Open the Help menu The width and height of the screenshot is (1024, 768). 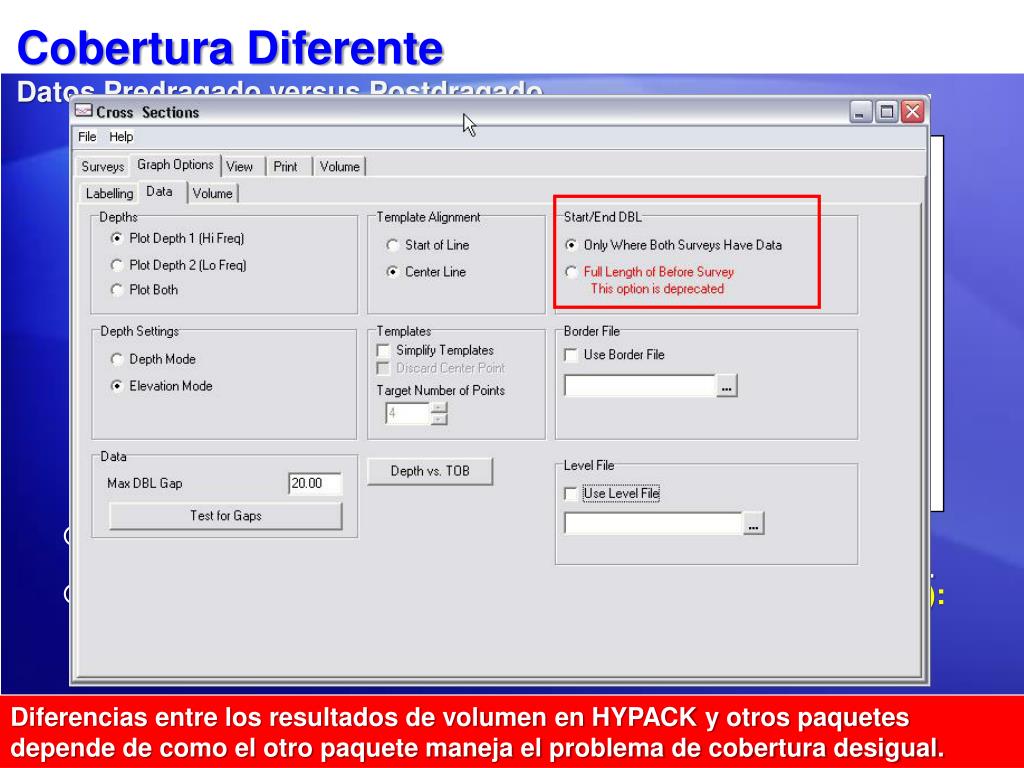(x=121, y=136)
